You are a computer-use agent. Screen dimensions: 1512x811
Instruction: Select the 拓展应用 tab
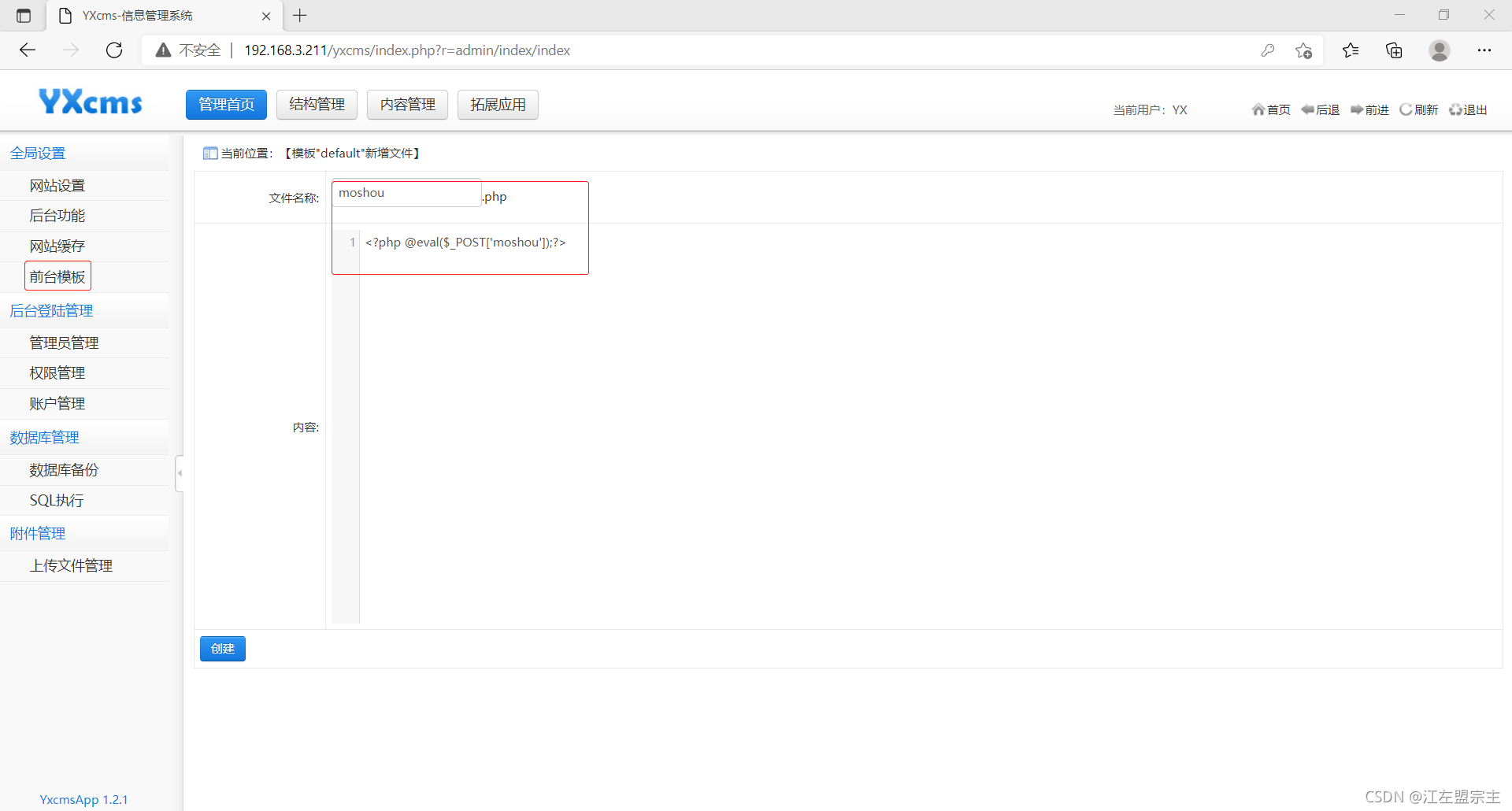(498, 105)
